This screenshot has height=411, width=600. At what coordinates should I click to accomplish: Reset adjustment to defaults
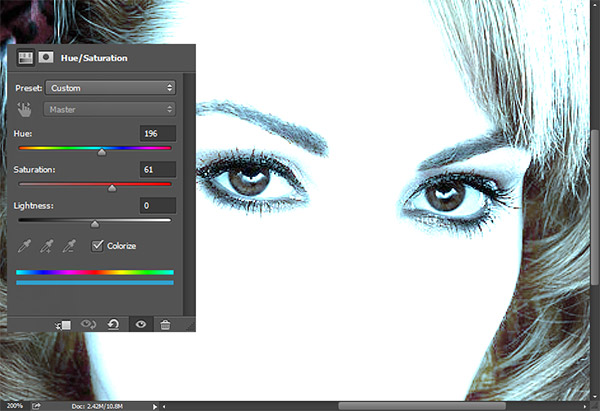click(x=114, y=324)
